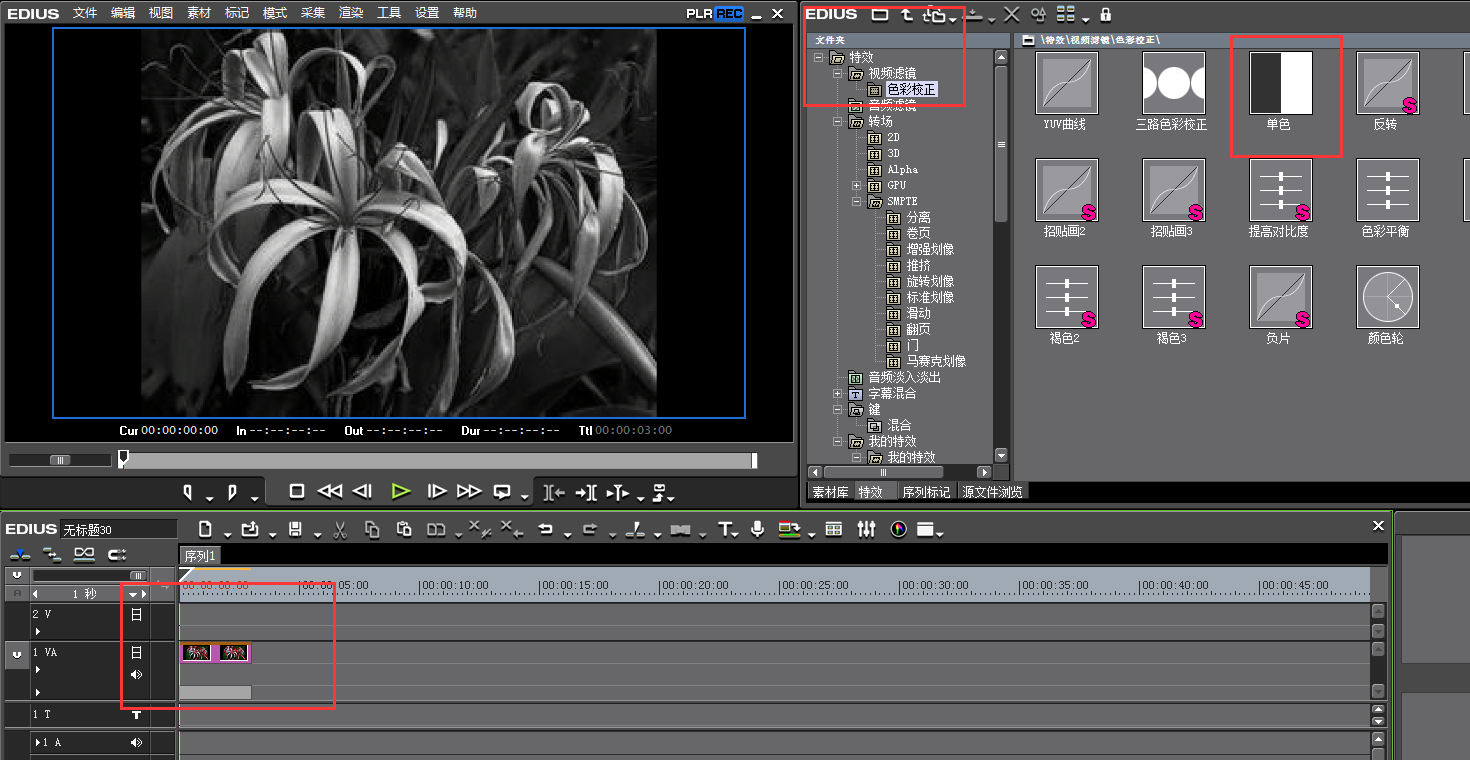This screenshot has width=1470, height=760.
Task: Select the 颜色轮 effect
Action: [1388, 297]
